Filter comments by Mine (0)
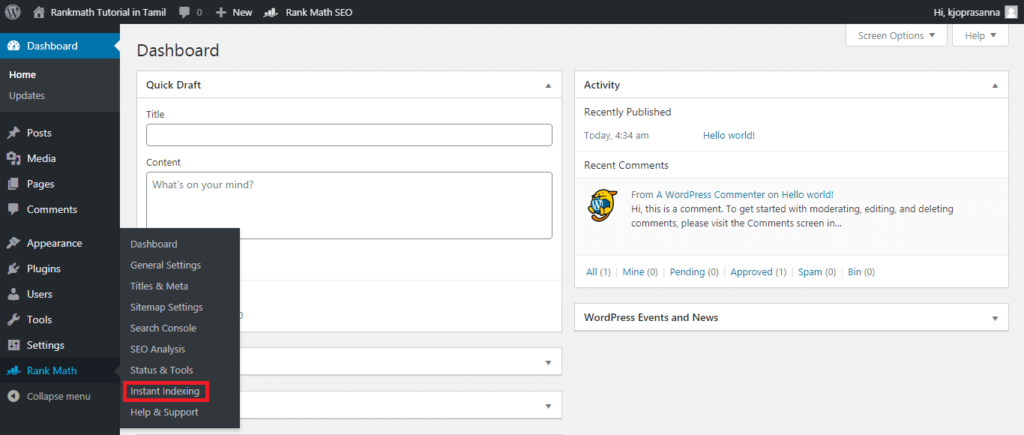 [641, 272]
